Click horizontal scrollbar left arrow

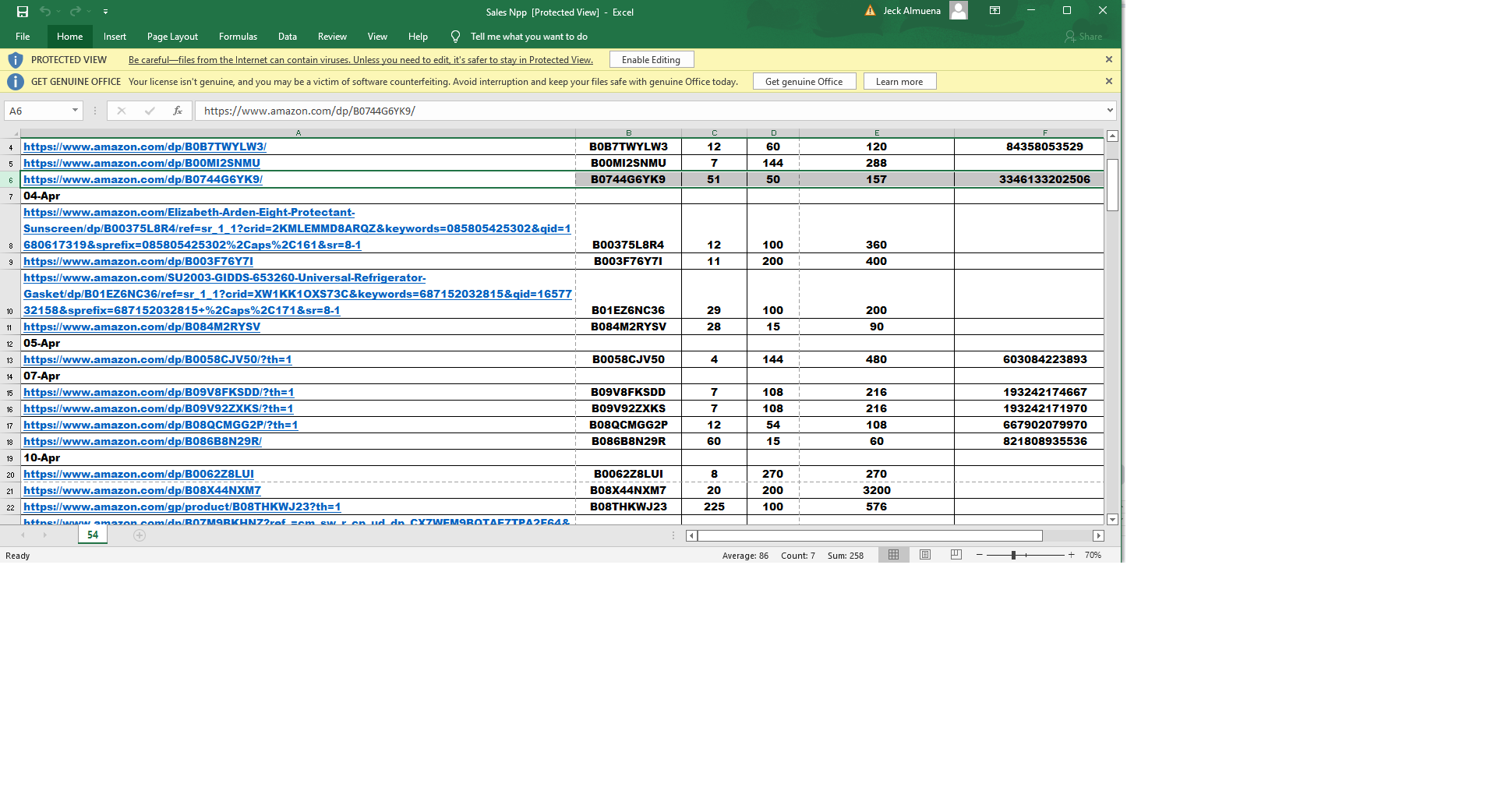[691, 535]
